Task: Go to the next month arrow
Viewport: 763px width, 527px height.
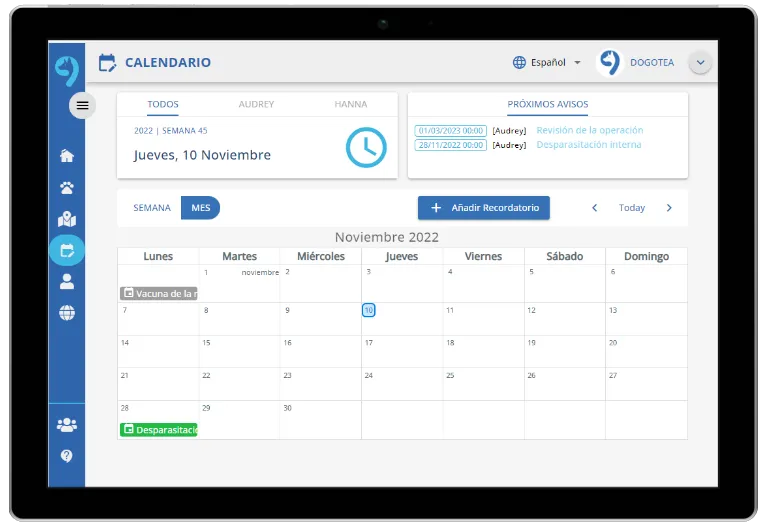Action: click(x=669, y=208)
